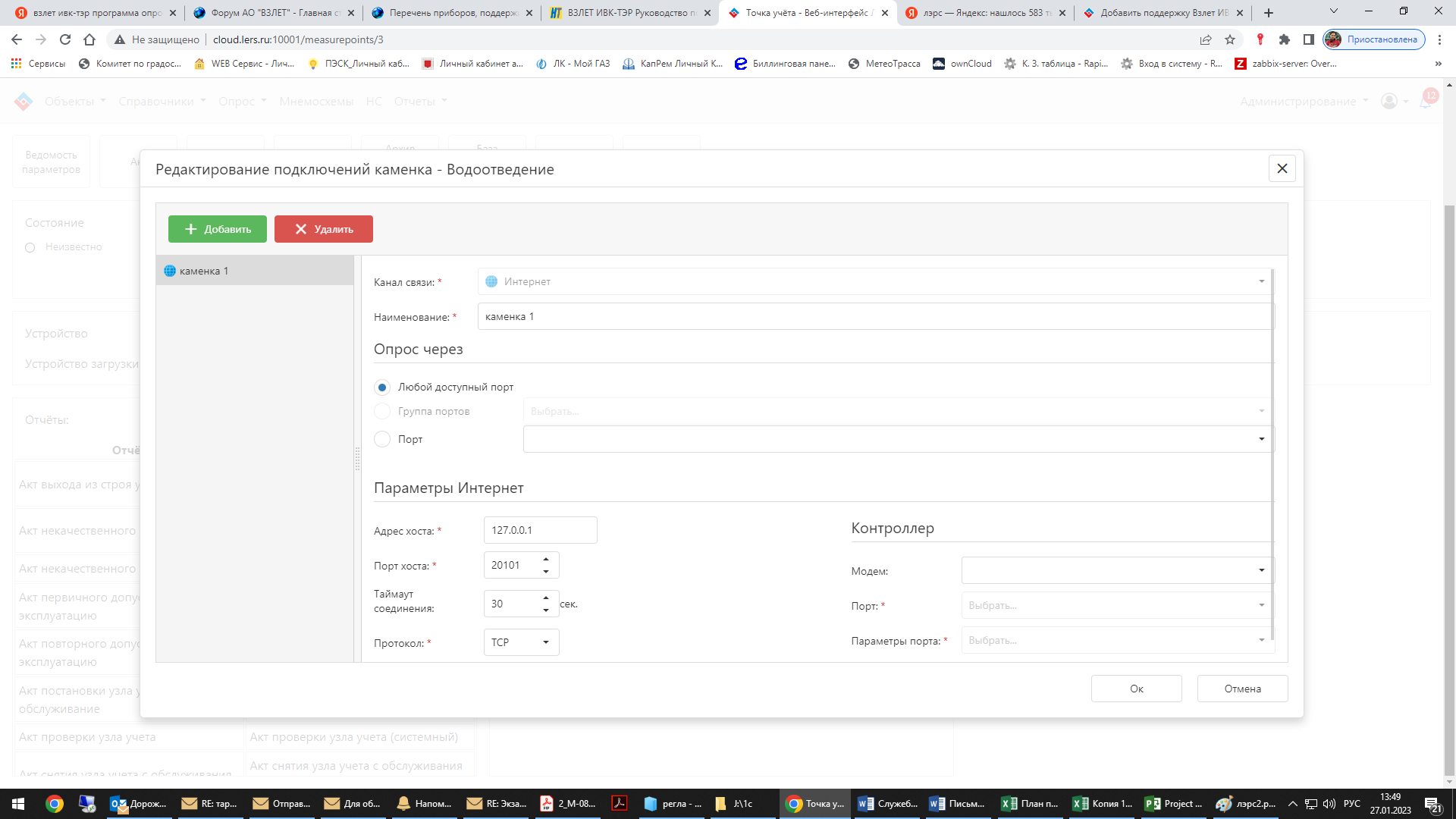Open Контроллер Порт dropdown
The width and height of the screenshot is (1456, 819).
pyautogui.click(x=1118, y=605)
